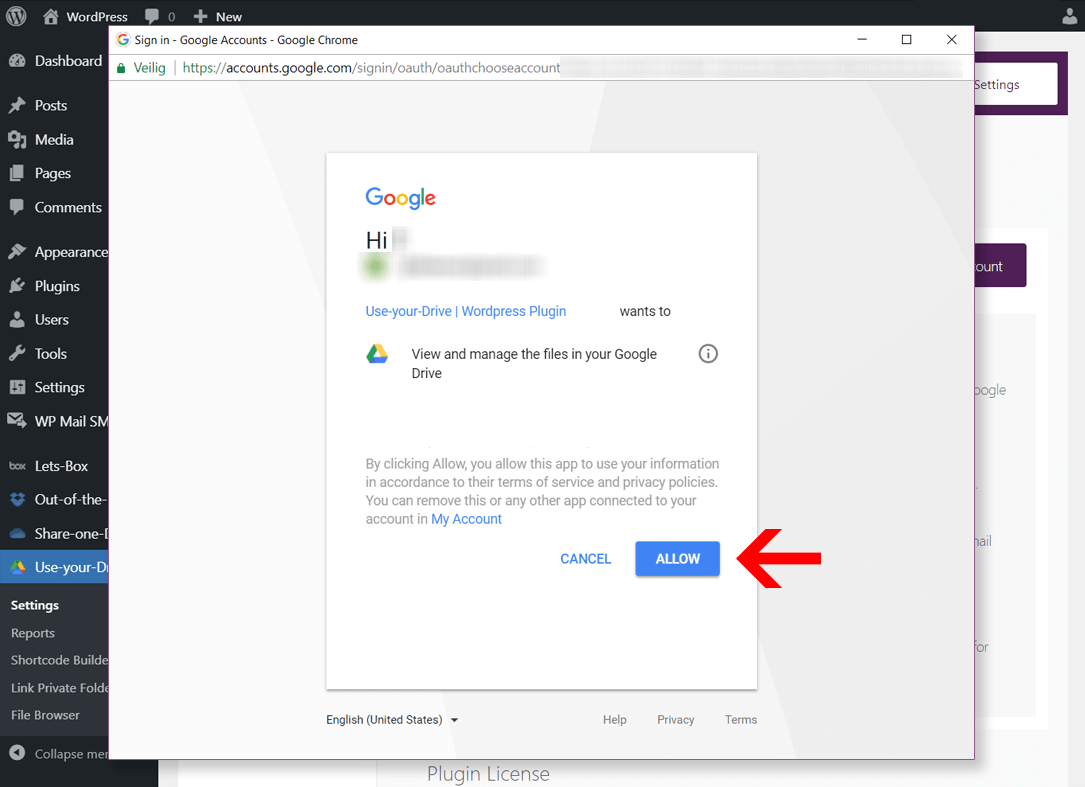Viewport: 1085px width, 787px height.
Task: Open Link Private Folders submenu item
Action: (60, 688)
